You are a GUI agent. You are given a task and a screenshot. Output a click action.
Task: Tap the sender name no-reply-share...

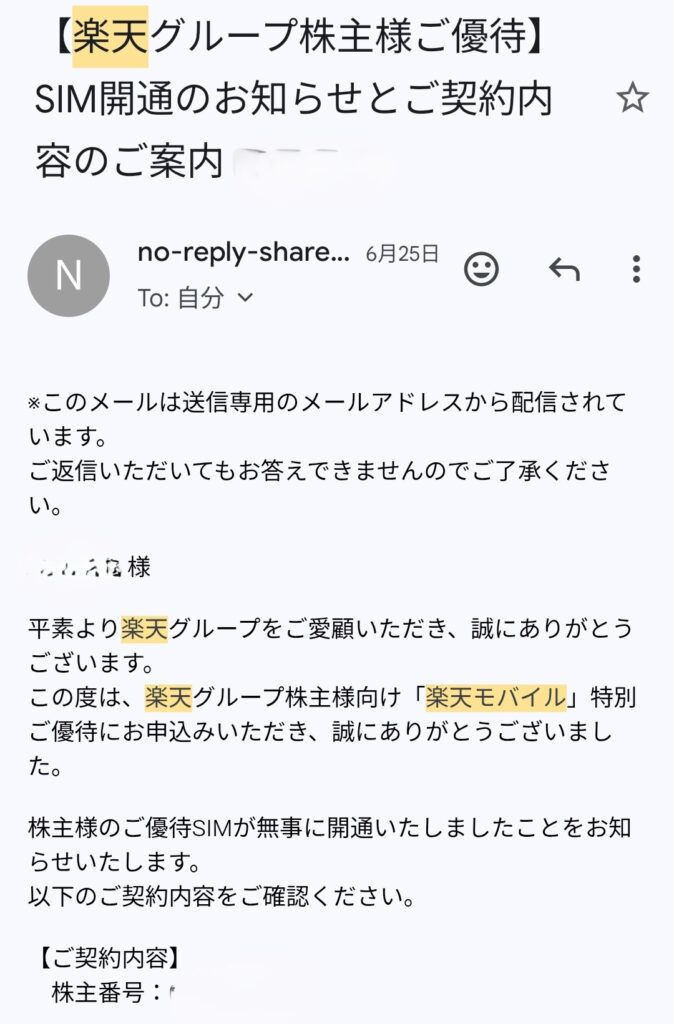(x=244, y=252)
